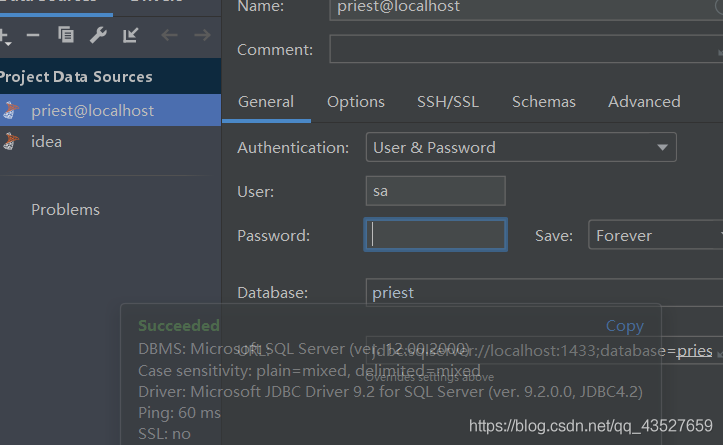
Task: Switch to the Options tab
Action: tap(355, 102)
